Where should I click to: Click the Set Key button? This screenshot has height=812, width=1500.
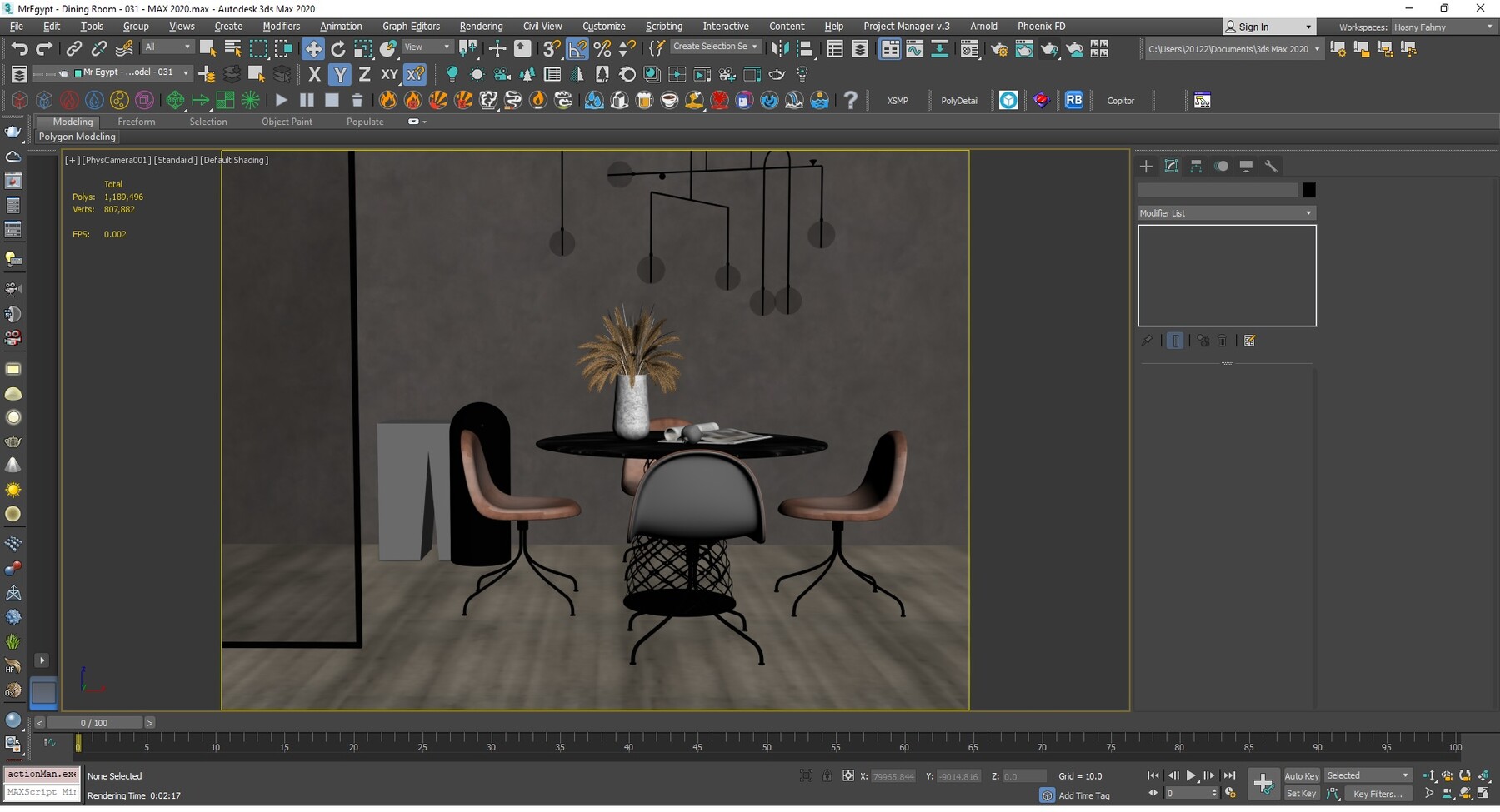1302,794
